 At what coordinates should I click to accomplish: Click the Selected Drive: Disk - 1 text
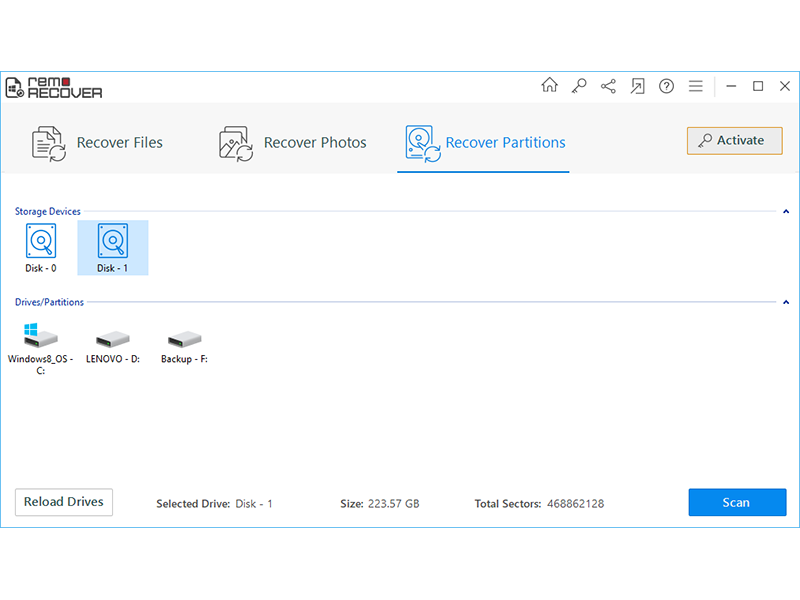click(x=214, y=504)
